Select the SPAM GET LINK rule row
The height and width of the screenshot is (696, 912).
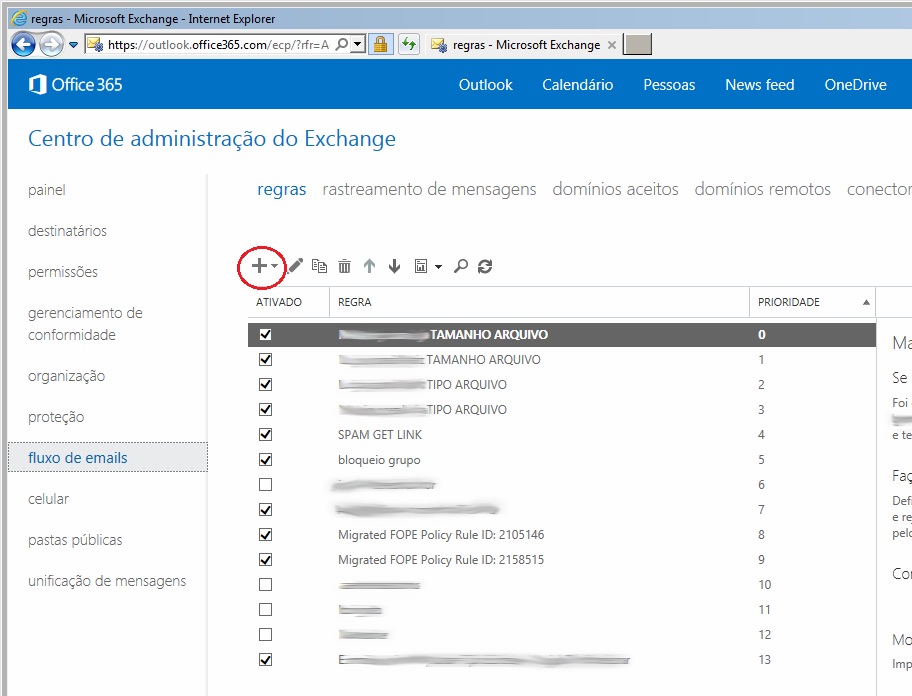point(562,434)
